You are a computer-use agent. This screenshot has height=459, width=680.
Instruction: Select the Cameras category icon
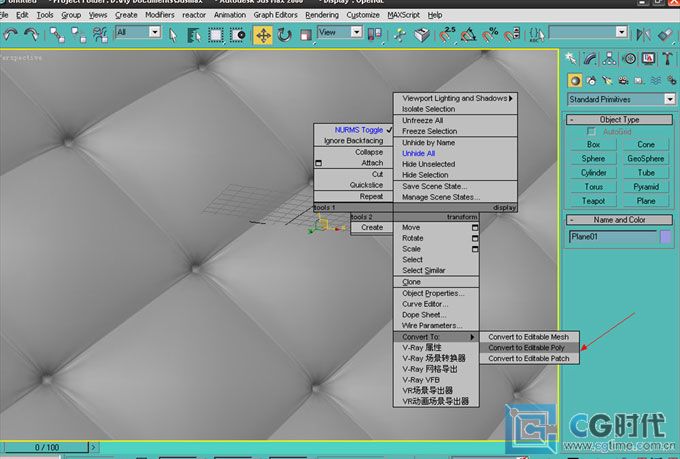pyautogui.click(x=622, y=80)
